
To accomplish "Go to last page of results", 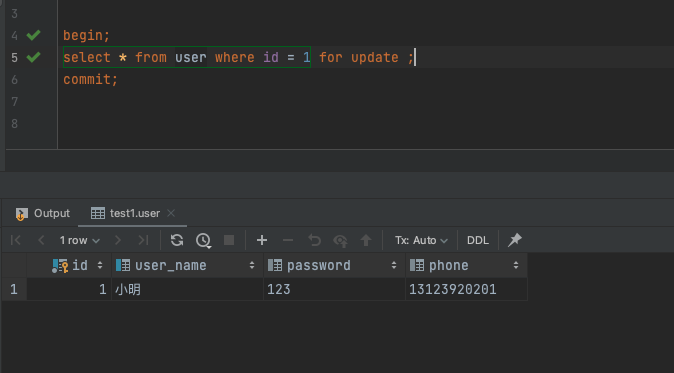I will 143,240.
